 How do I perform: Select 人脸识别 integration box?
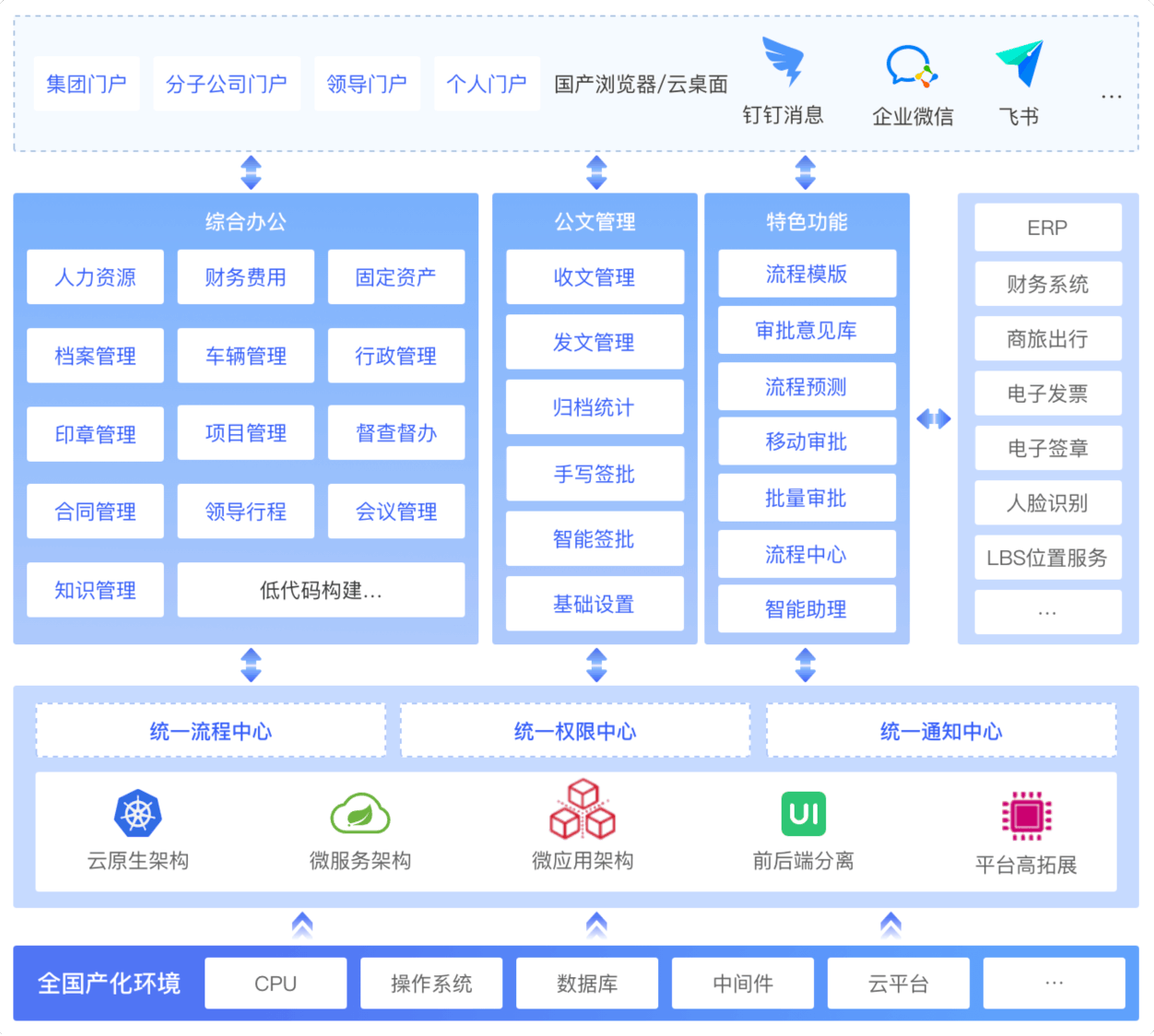1048,502
